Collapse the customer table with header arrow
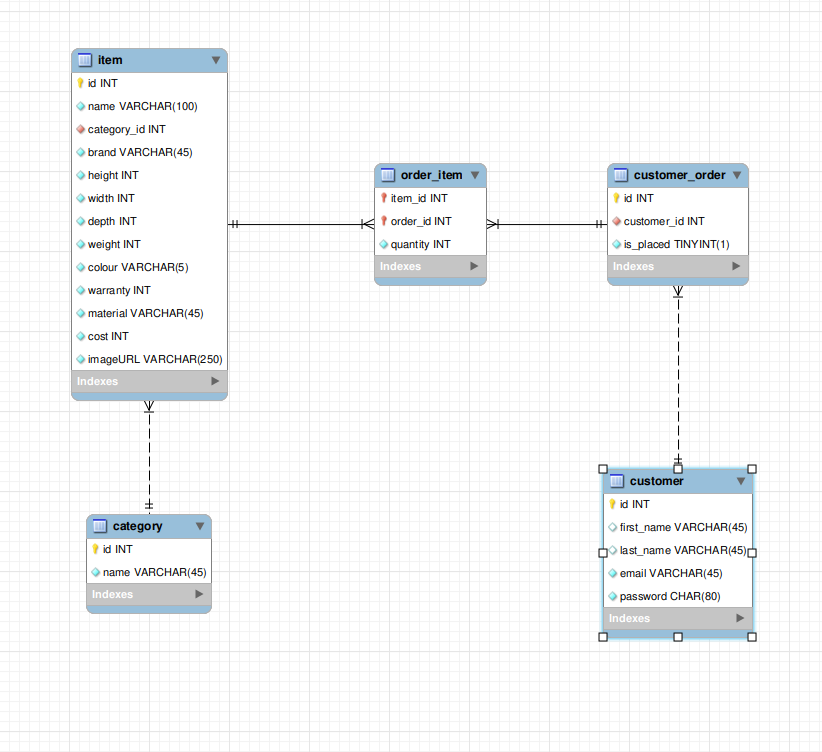The width and height of the screenshot is (822, 752). click(x=741, y=481)
